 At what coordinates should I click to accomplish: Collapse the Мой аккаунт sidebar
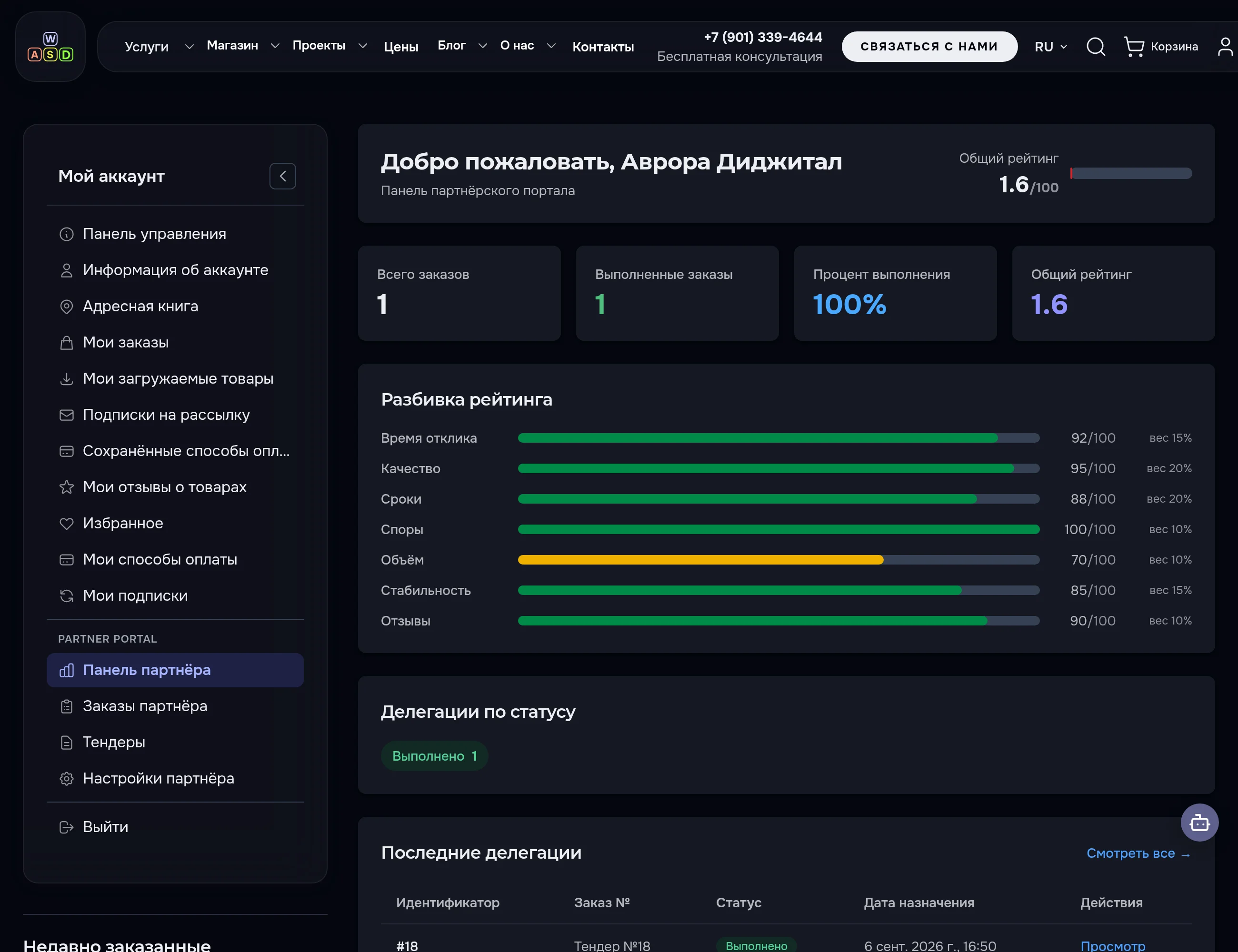tap(282, 176)
